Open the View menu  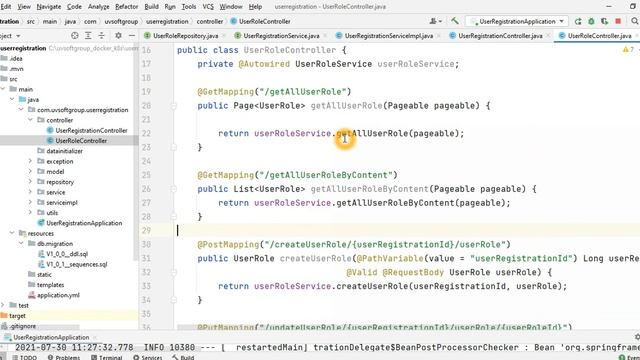click(x=24, y=7)
